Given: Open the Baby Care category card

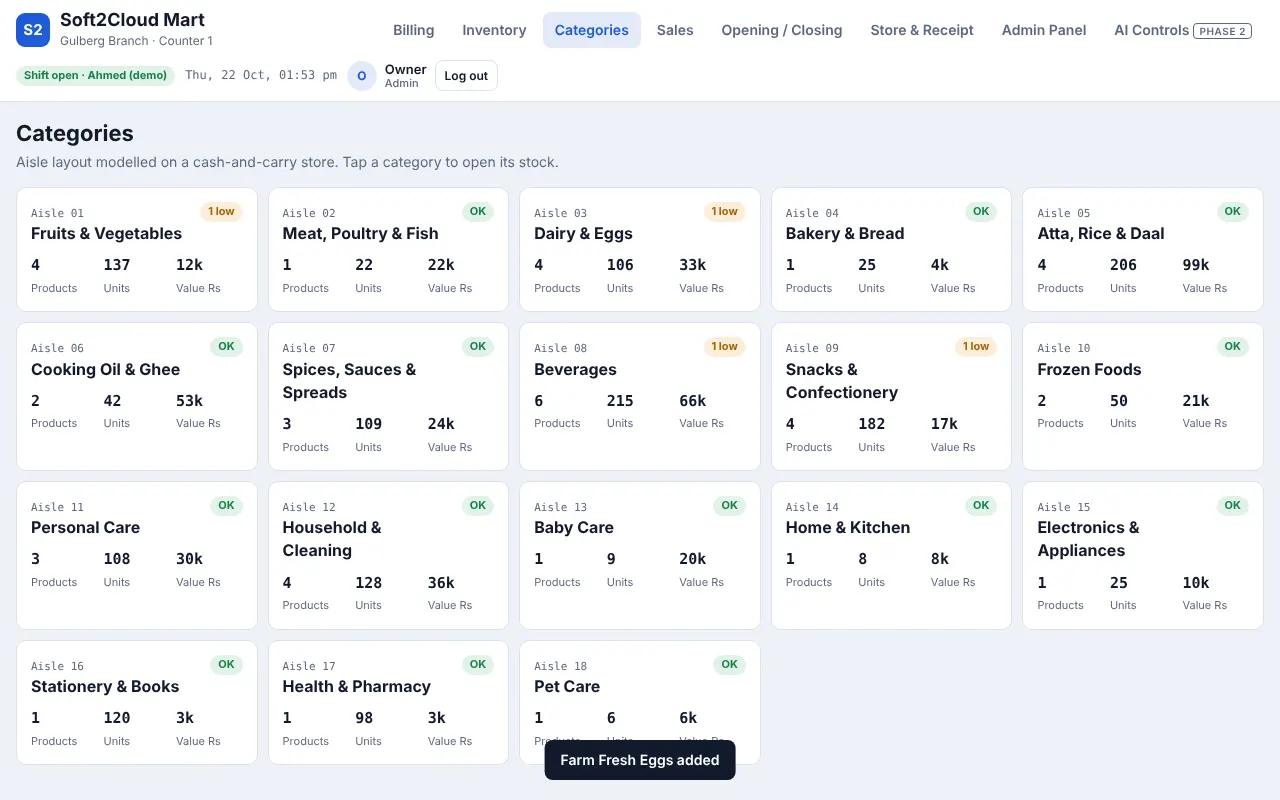Looking at the screenshot, I should 640,555.
